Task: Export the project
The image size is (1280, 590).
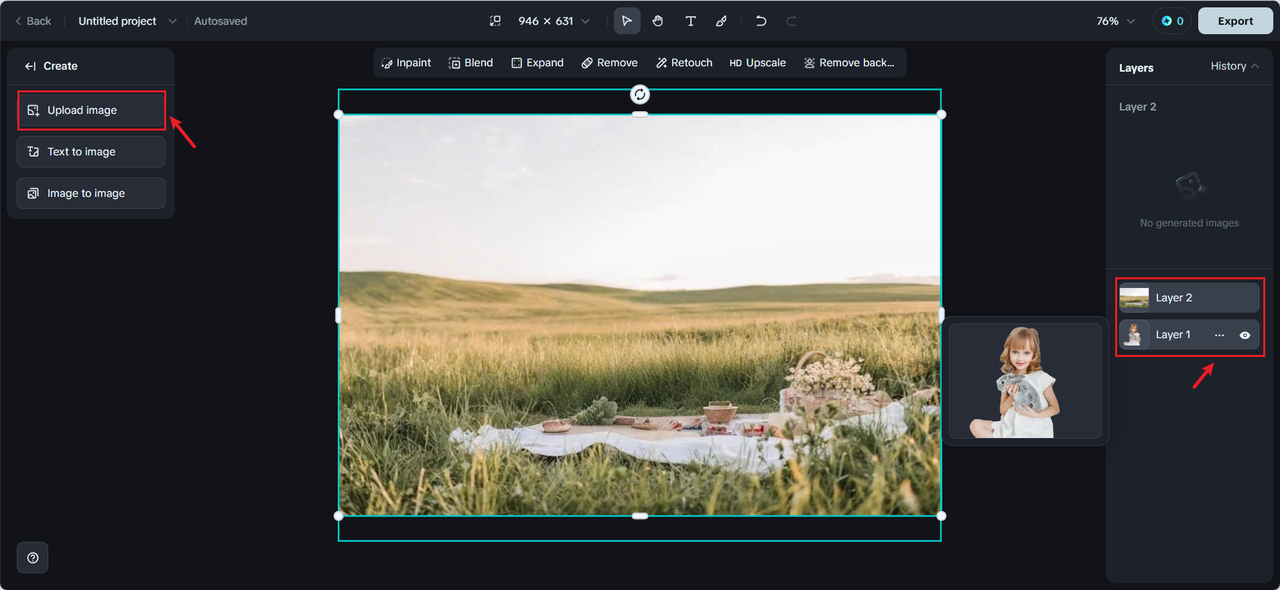Action: coord(1235,21)
